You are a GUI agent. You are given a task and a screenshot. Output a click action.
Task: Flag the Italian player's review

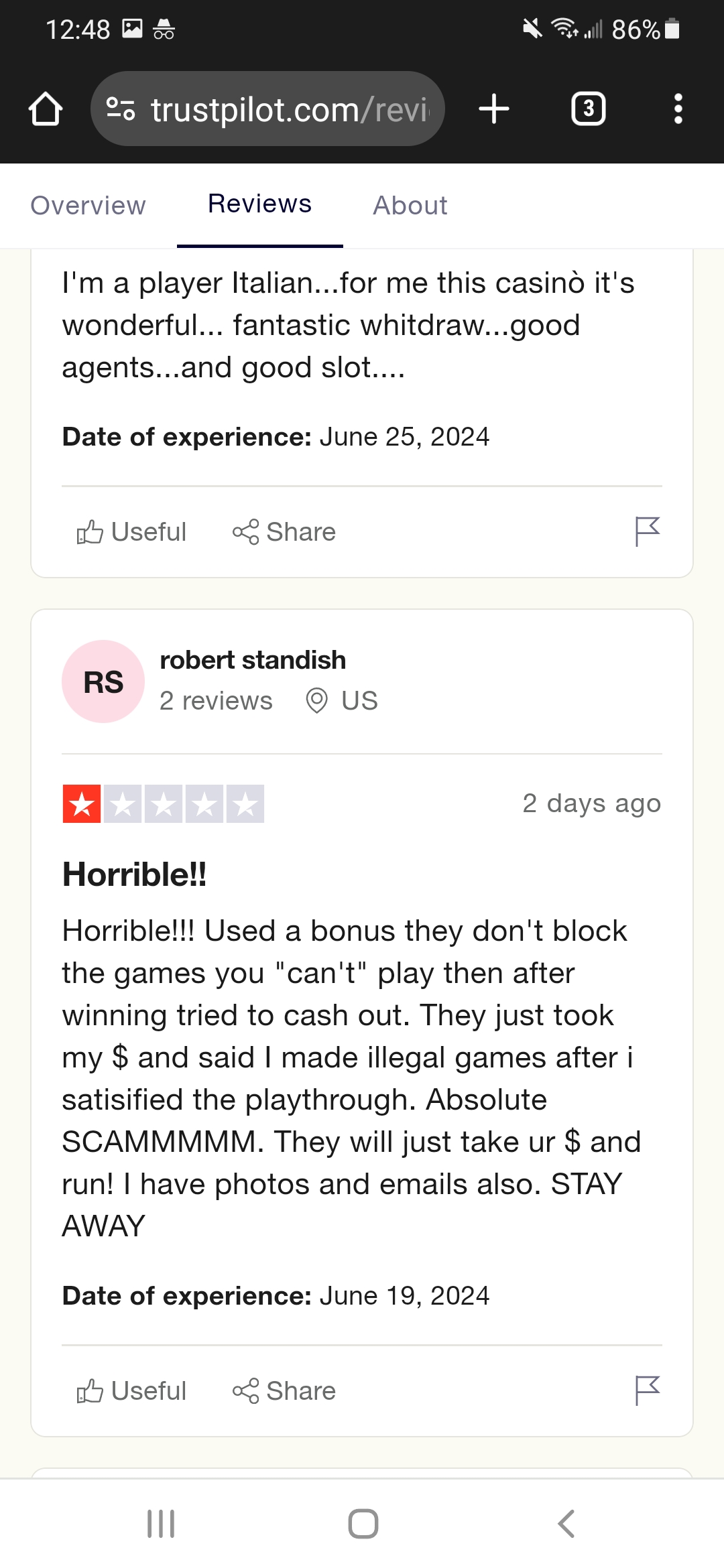[648, 532]
